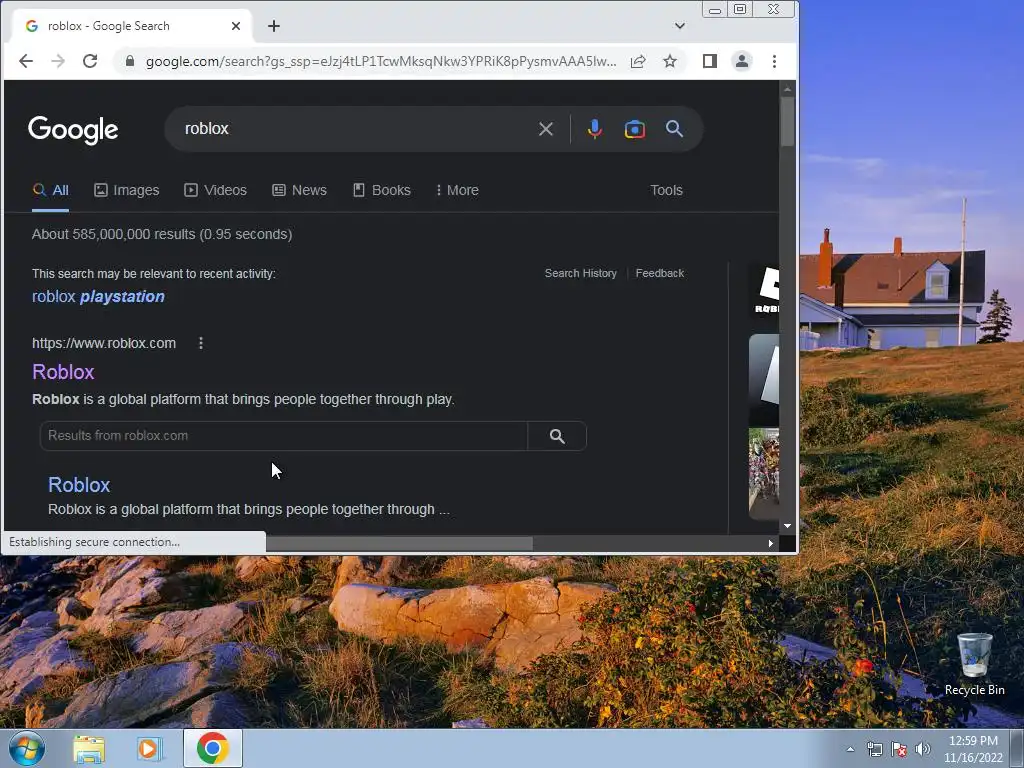Search within roblox.com magnifier button
Screen dimensions: 1024x768
click(557, 436)
